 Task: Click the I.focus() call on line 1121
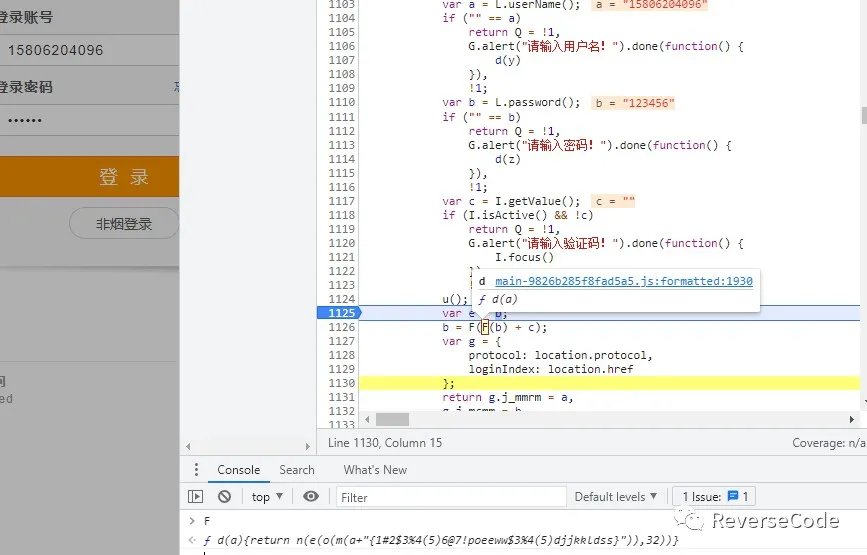point(524,257)
